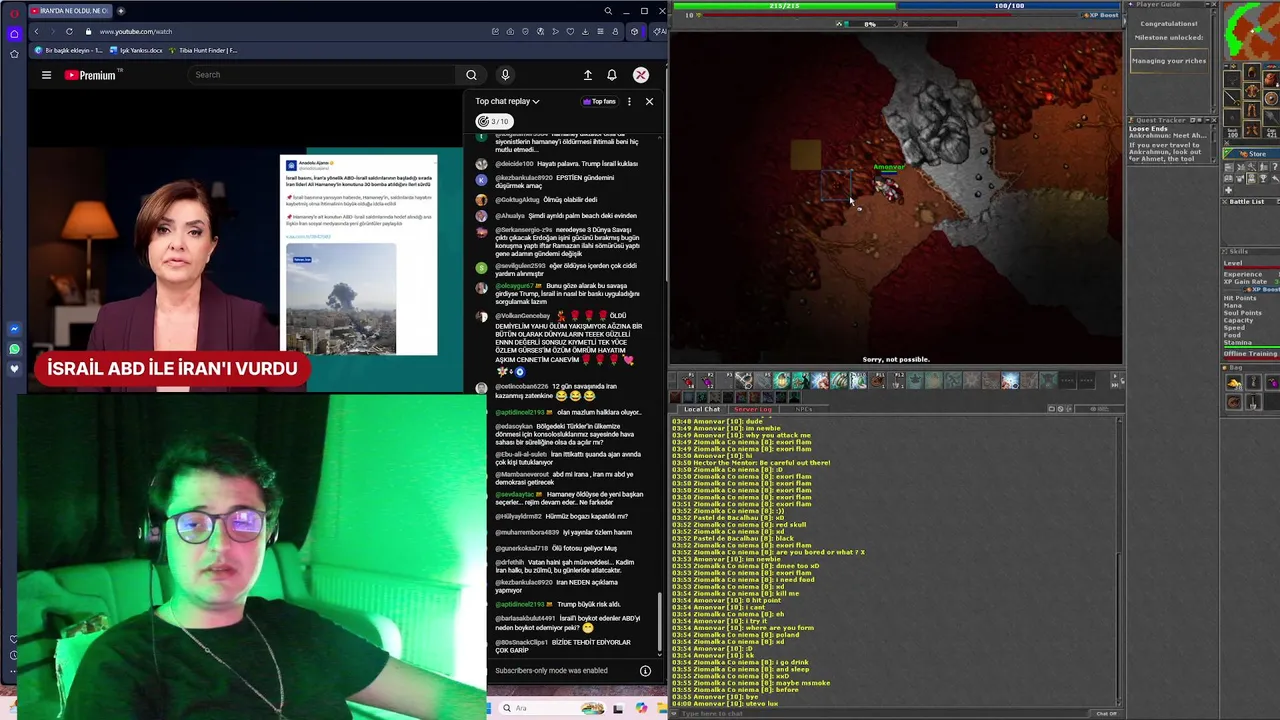The height and width of the screenshot is (720, 1280).
Task: Click the shield equipment slot
Action: click(x=1272, y=98)
